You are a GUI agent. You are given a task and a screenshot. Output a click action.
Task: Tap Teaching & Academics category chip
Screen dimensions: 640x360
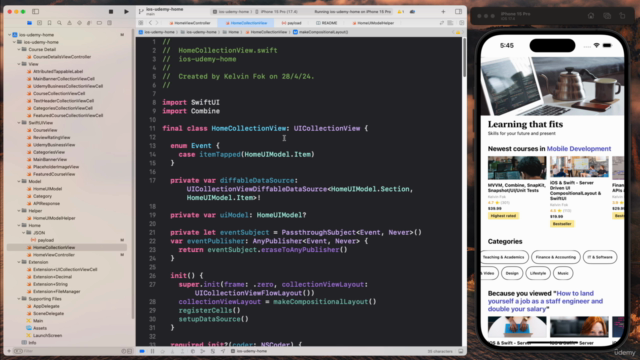click(504, 257)
